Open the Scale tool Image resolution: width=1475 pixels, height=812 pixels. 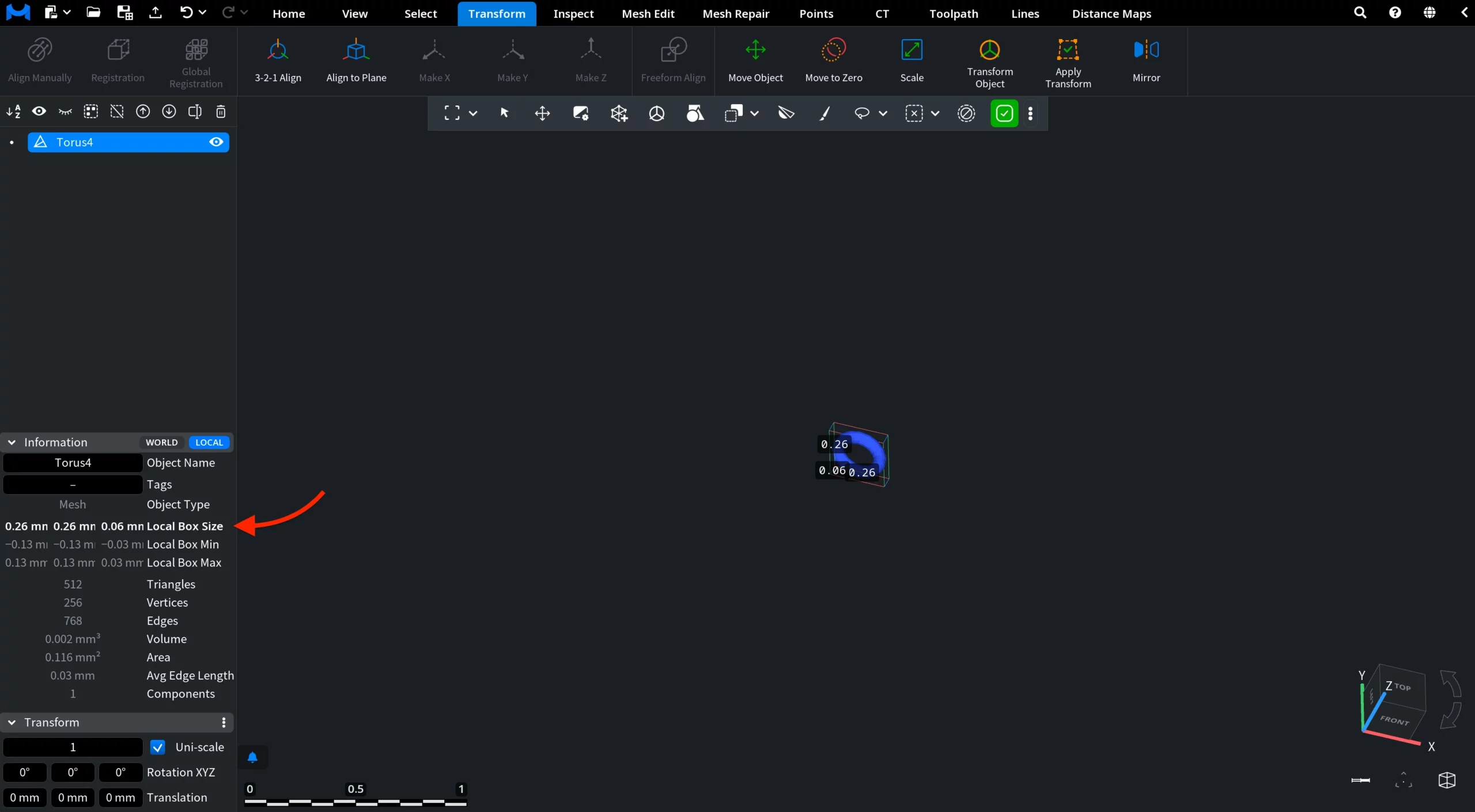click(912, 60)
